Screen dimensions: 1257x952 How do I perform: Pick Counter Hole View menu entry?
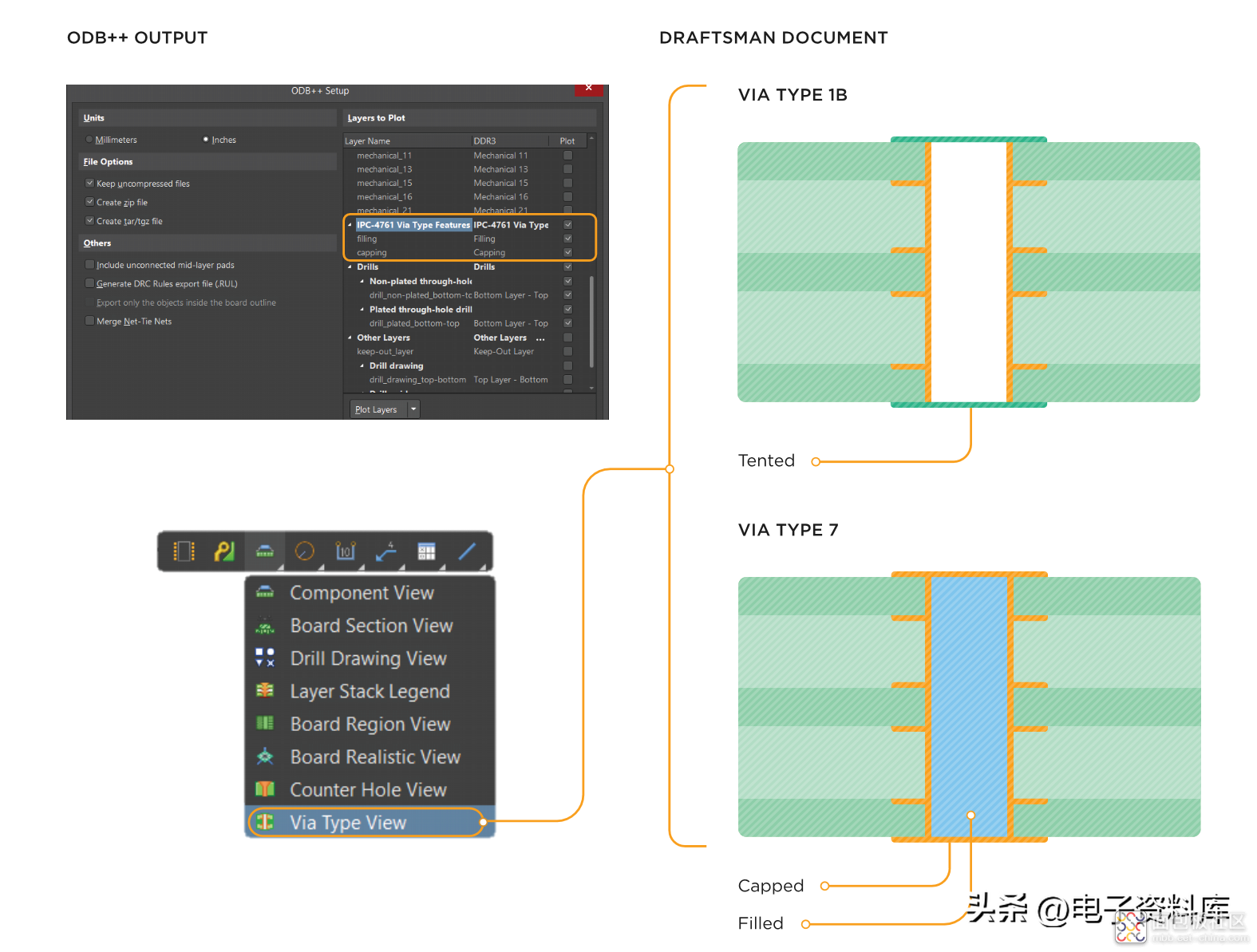[x=370, y=789]
